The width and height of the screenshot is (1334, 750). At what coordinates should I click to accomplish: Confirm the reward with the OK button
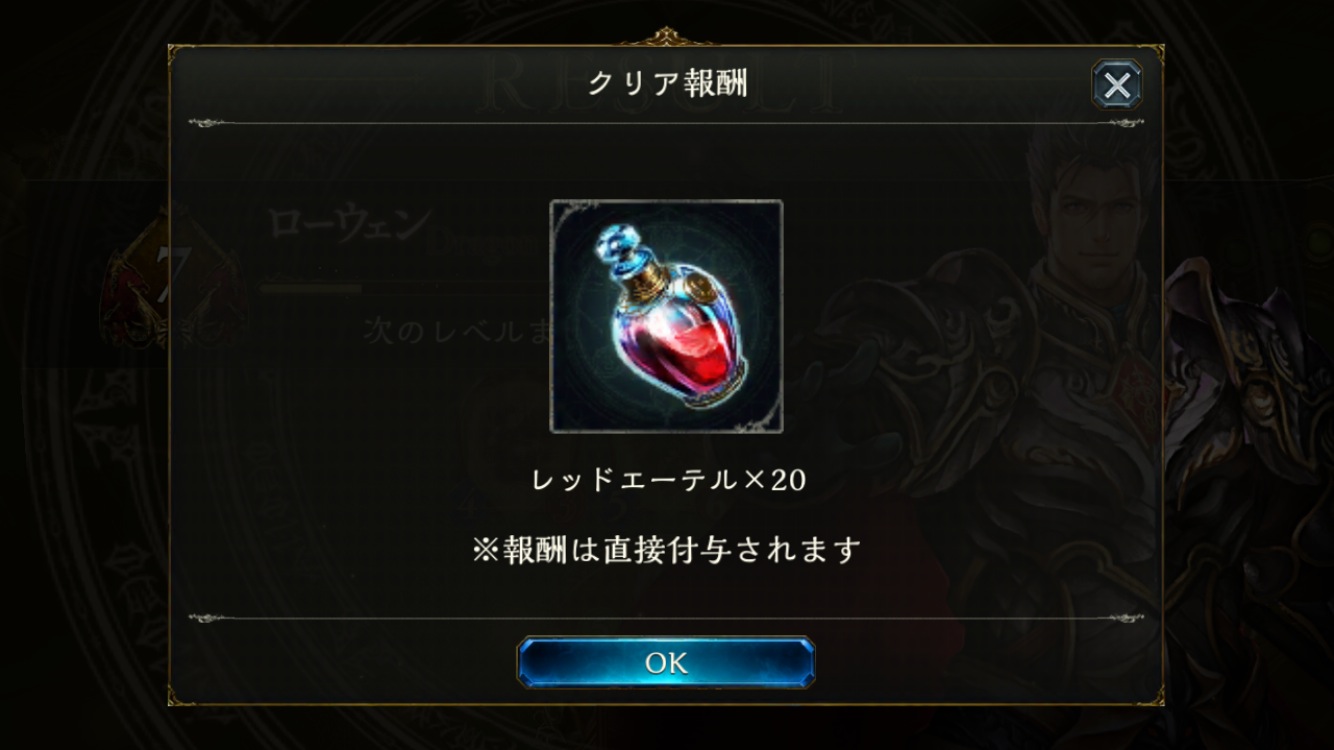tap(666, 663)
